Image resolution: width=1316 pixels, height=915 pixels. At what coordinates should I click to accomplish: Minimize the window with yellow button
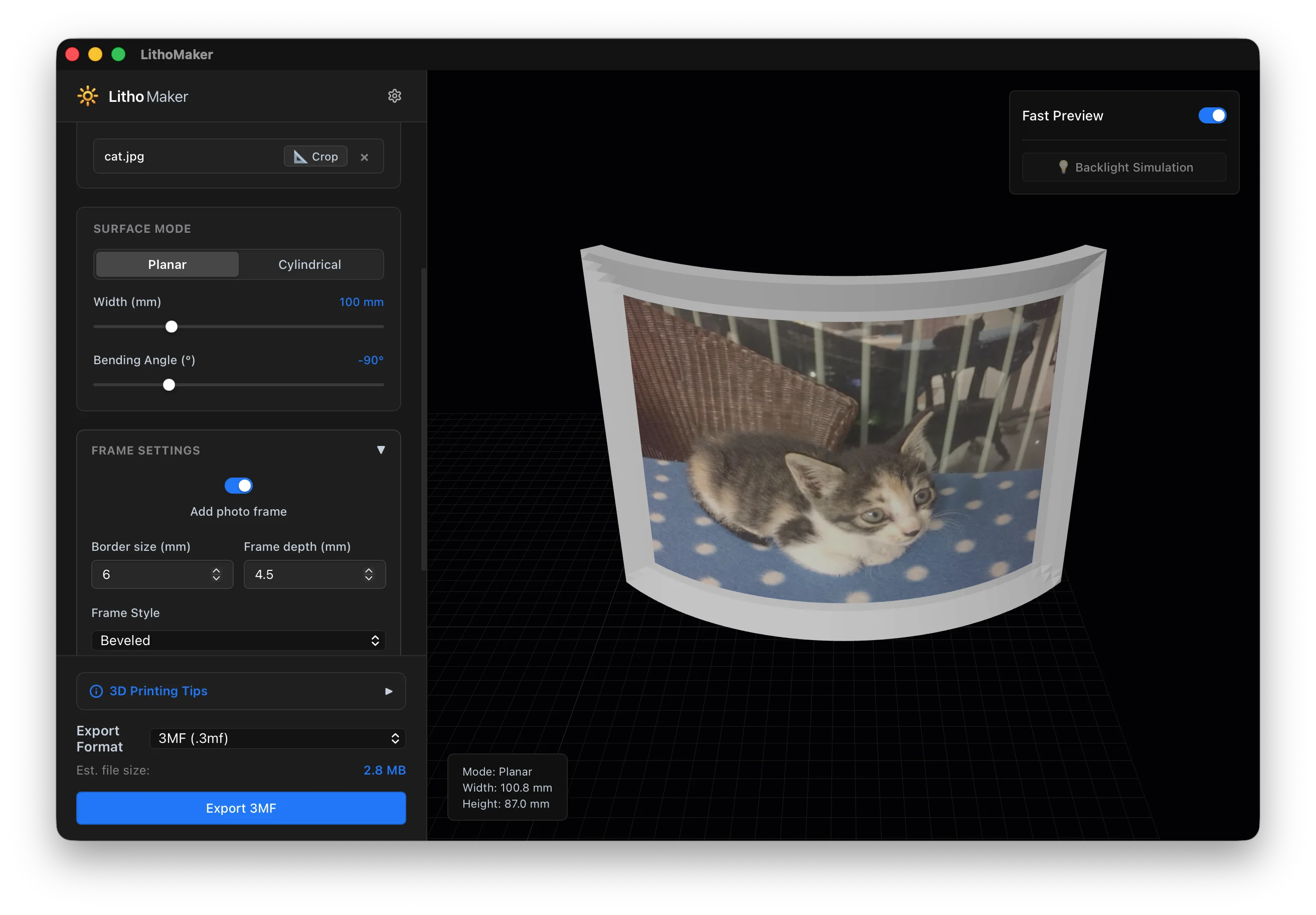tap(95, 55)
